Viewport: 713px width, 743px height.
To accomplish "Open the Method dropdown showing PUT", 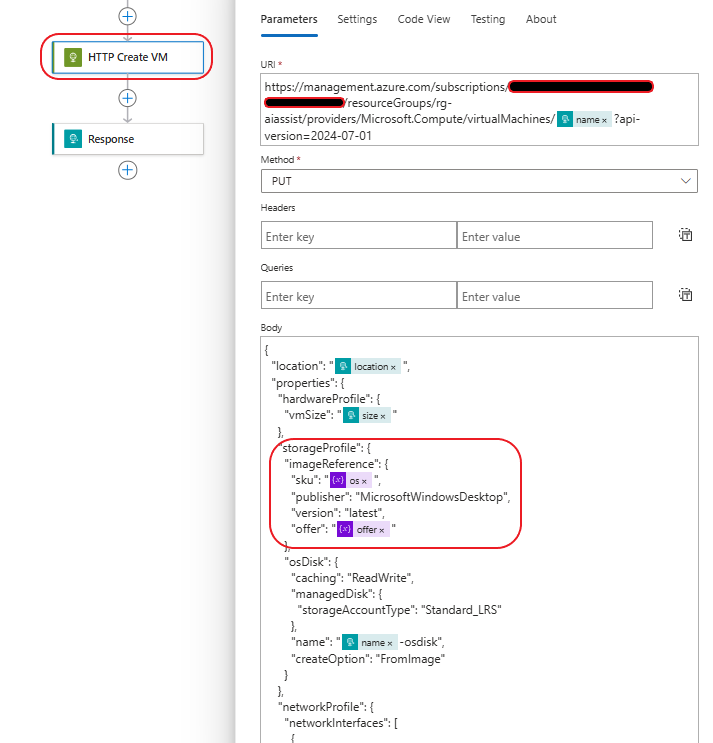I will click(479, 181).
